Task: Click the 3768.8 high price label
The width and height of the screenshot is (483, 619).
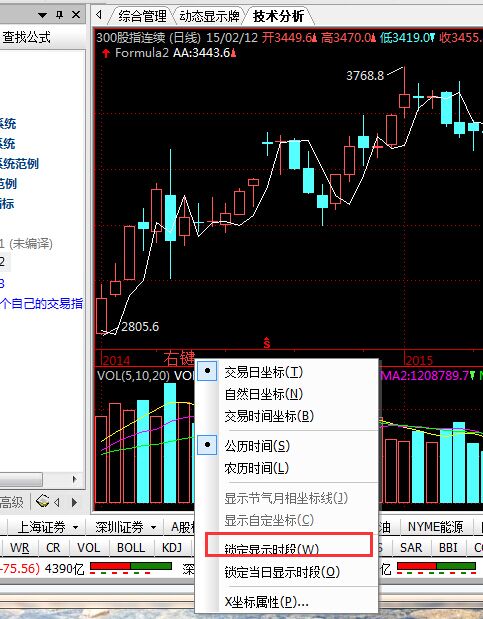Action: pyautogui.click(x=365, y=75)
